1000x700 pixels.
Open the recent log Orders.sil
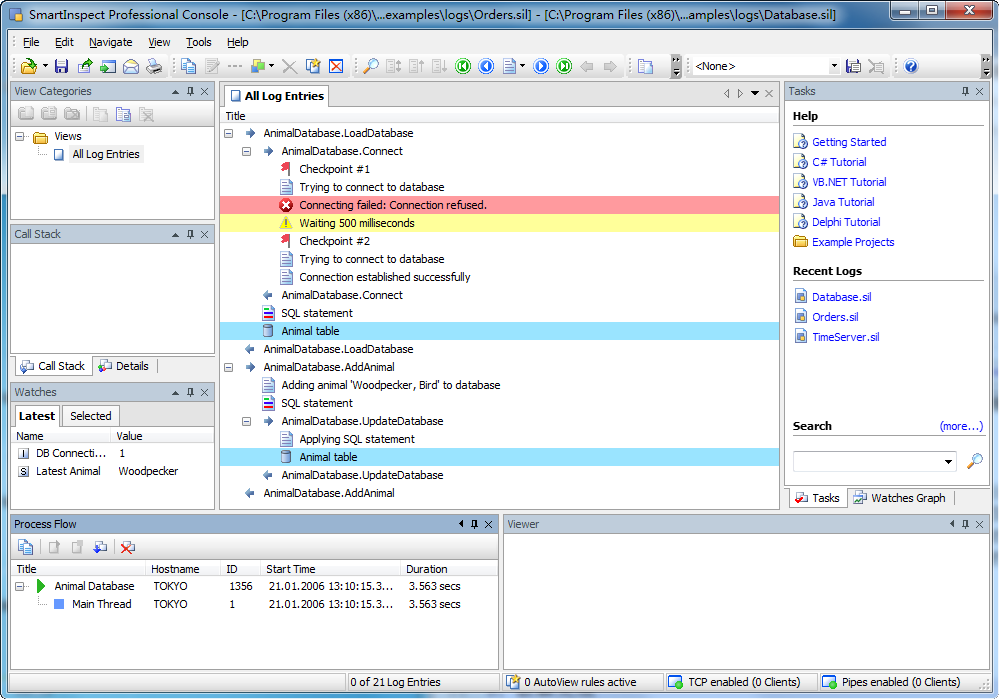(x=835, y=317)
